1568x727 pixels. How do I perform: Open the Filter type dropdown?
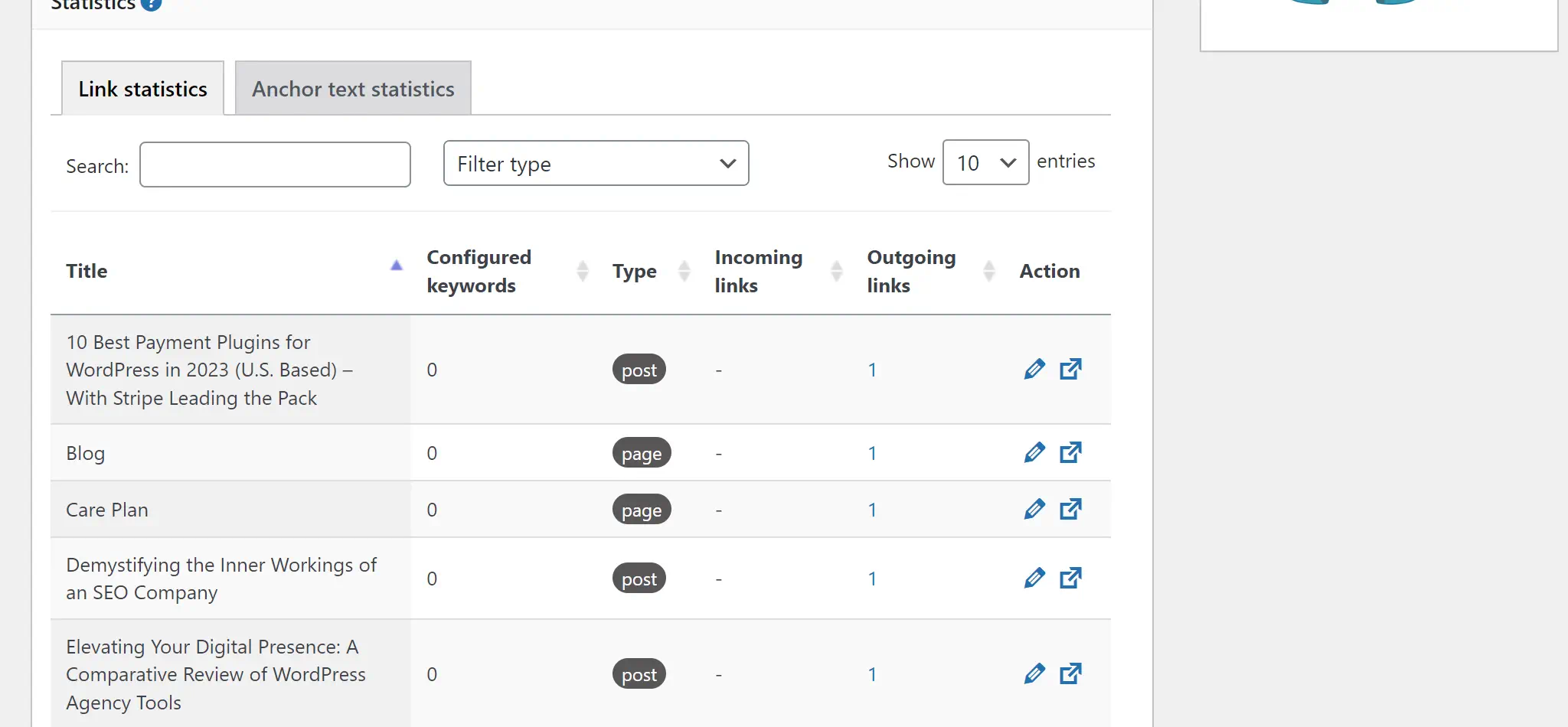pos(596,163)
